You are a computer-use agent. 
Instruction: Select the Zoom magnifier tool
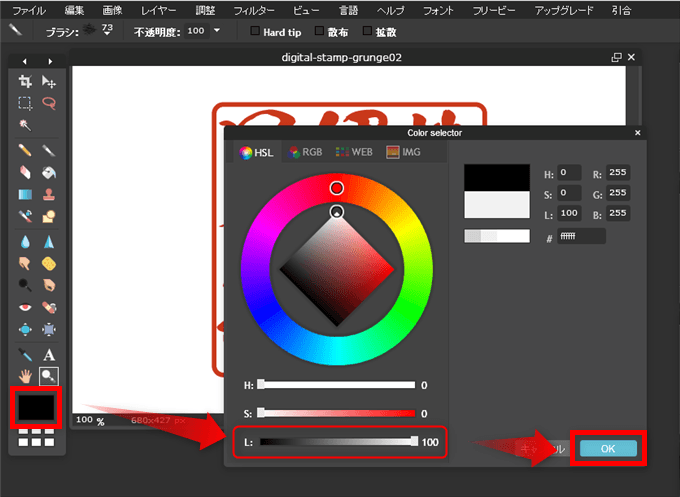click(x=49, y=376)
